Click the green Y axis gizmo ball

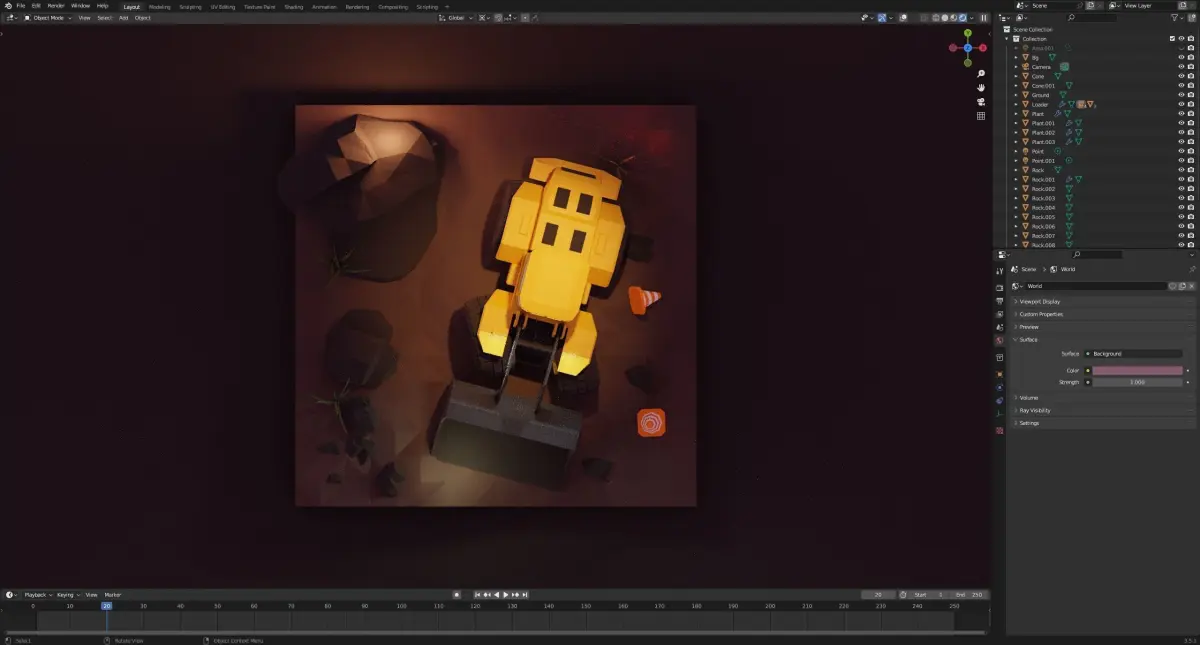(x=968, y=32)
